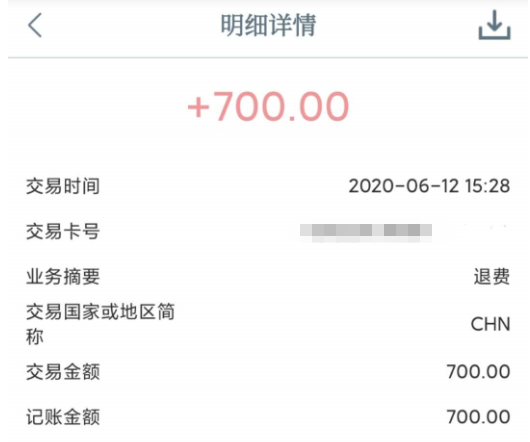530x442 pixels.
Task: Tap the 记账金额 value 700.00
Action: point(478,417)
